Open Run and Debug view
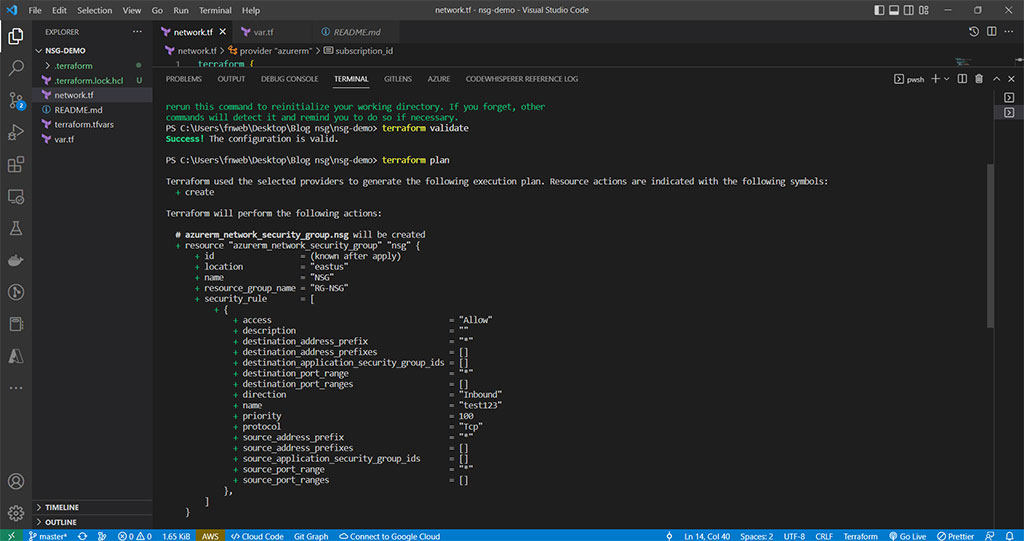This screenshot has width=1024, height=541. click(16, 132)
